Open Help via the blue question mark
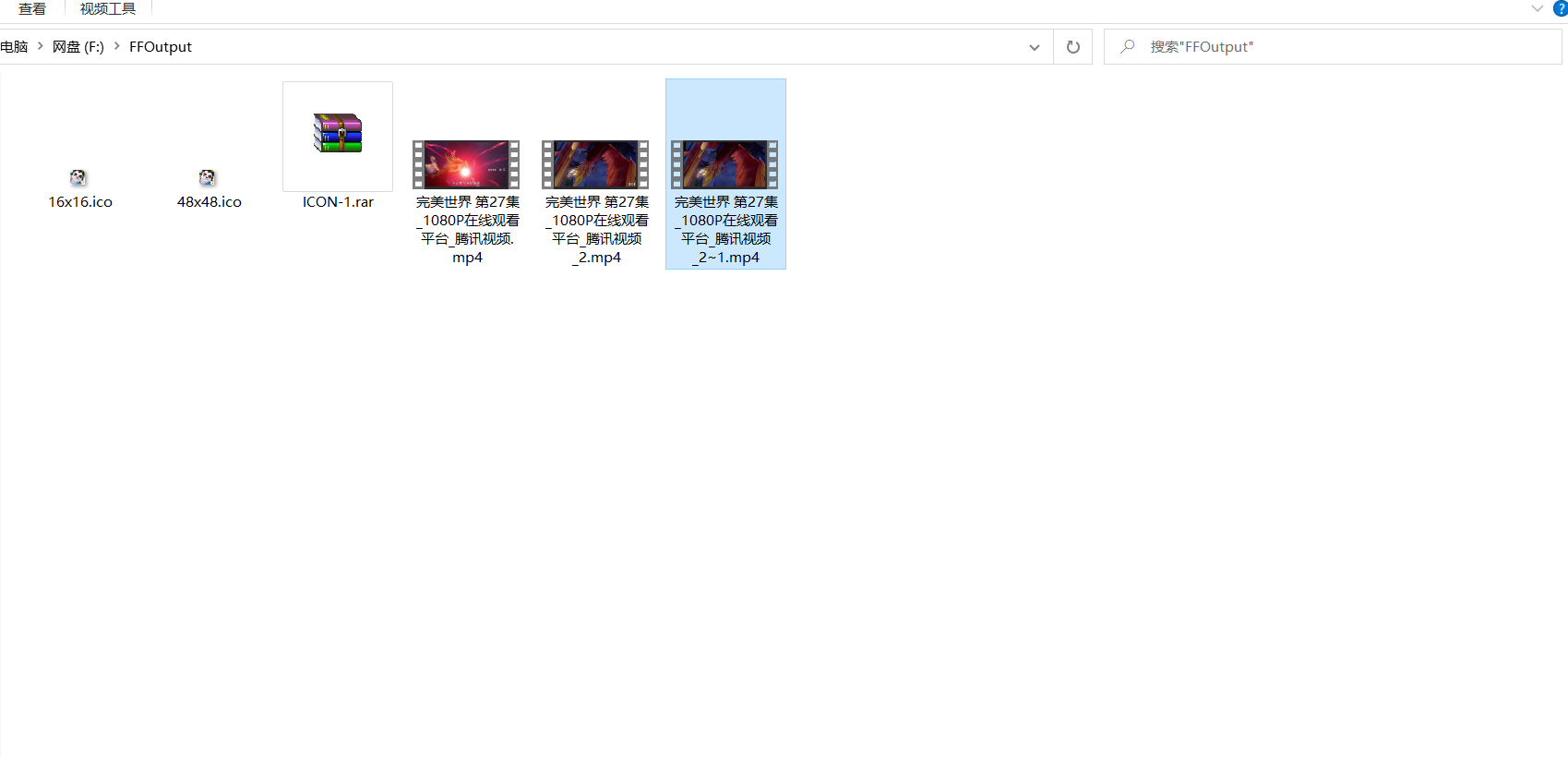Image resolution: width=1568 pixels, height=758 pixels. [1560, 8]
